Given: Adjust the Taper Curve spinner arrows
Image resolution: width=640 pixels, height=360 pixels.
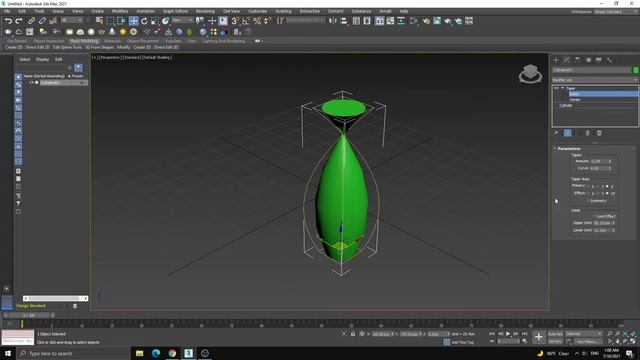Looking at the screenshot, I should pos(610,168).
